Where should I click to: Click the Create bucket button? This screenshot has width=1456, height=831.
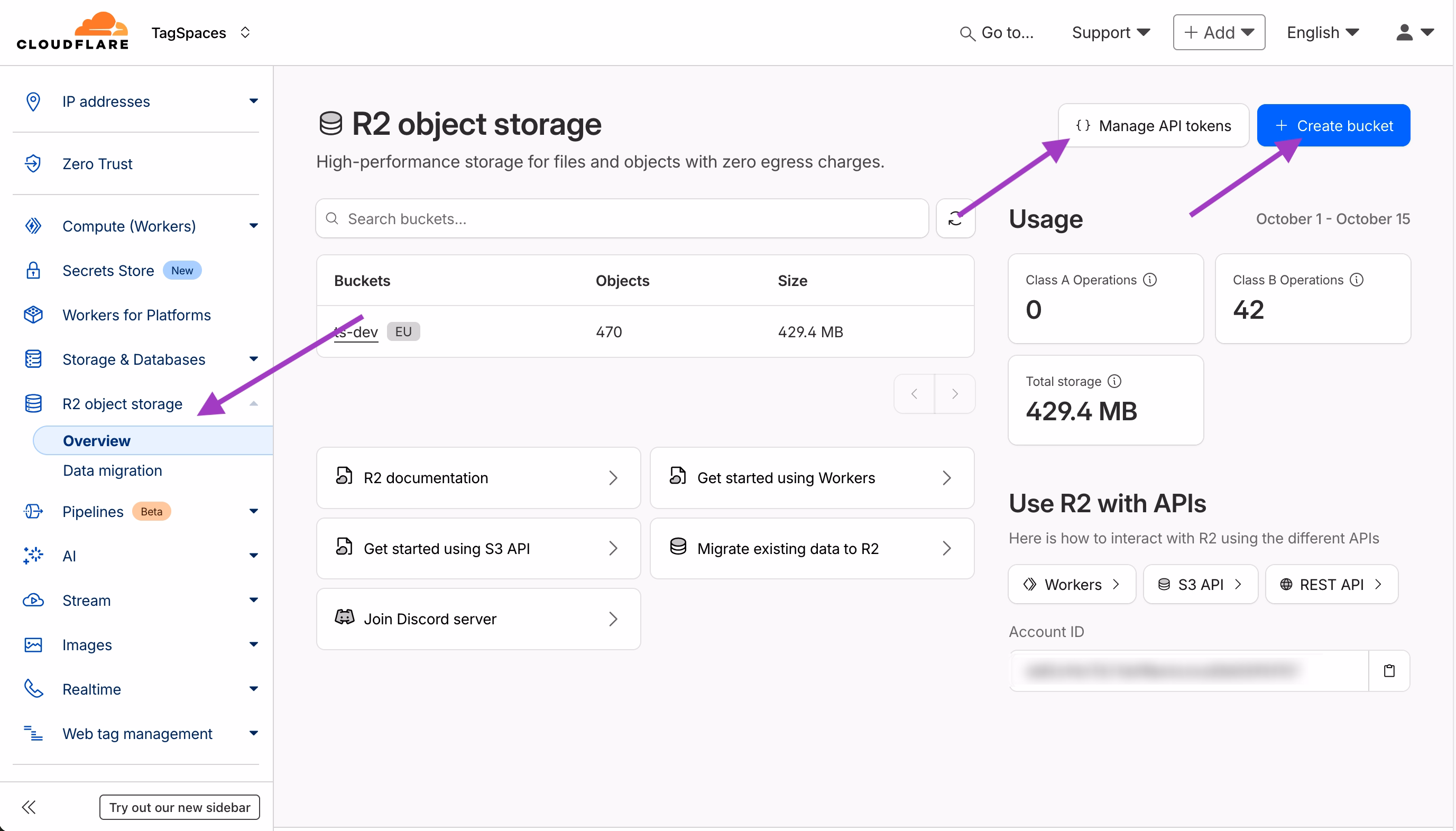(x=1333, y=126)
